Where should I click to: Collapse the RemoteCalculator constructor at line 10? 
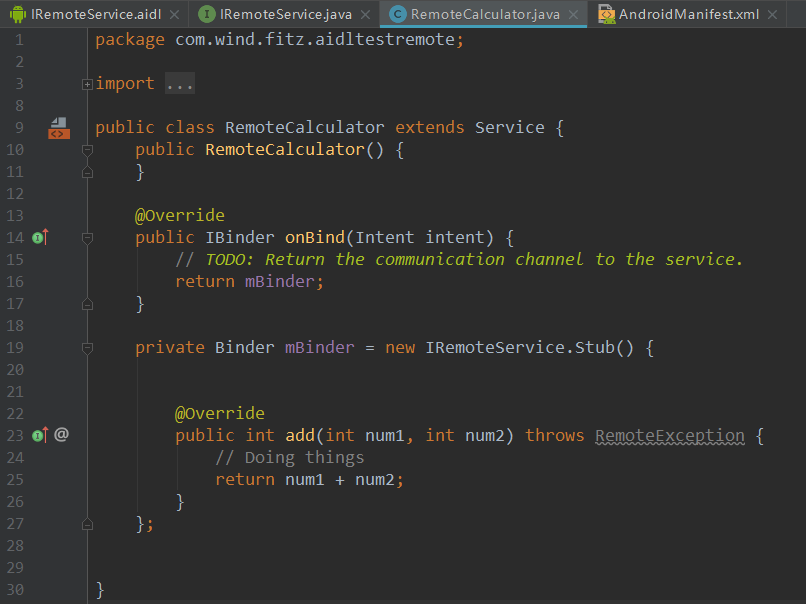87,150
